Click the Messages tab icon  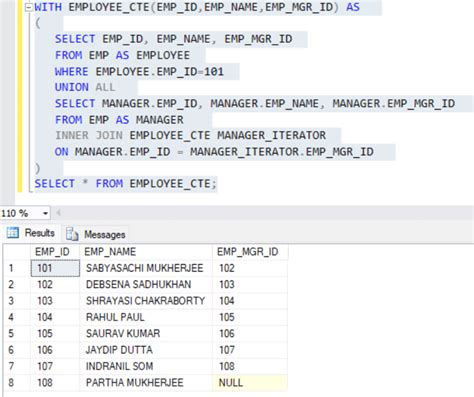click(x=72, y=234)
